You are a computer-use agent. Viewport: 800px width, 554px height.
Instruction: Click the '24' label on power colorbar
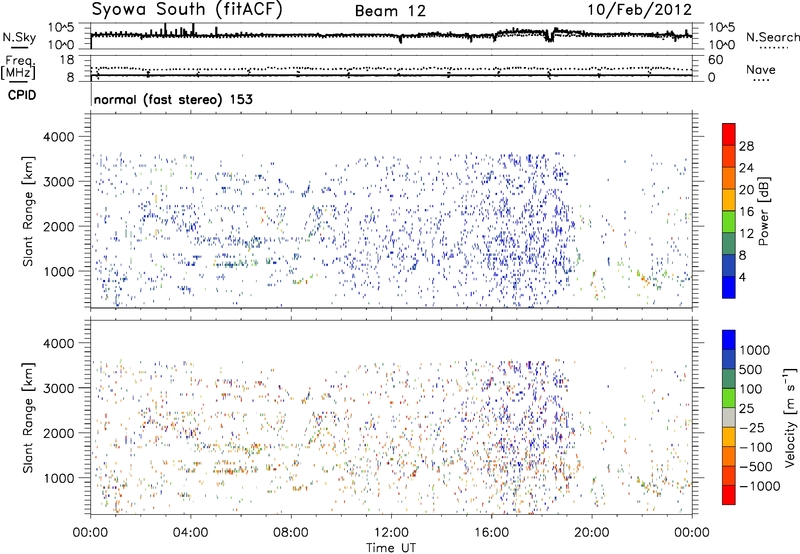coord(746,168)
